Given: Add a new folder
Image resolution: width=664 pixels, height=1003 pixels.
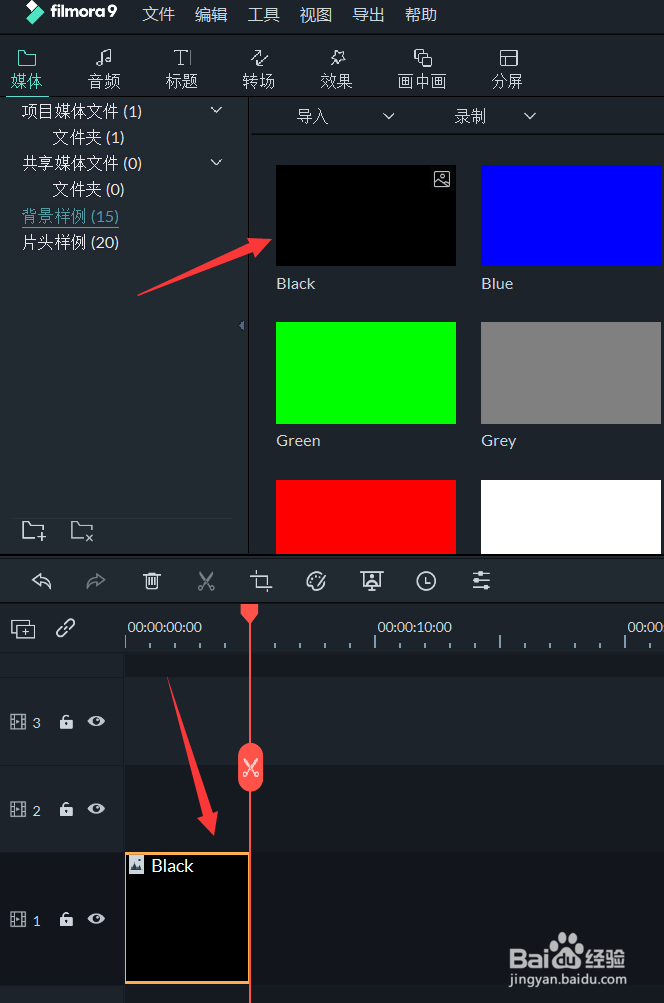Looking at the screenshot, I should pyautogui.click(x=33, y=530).
